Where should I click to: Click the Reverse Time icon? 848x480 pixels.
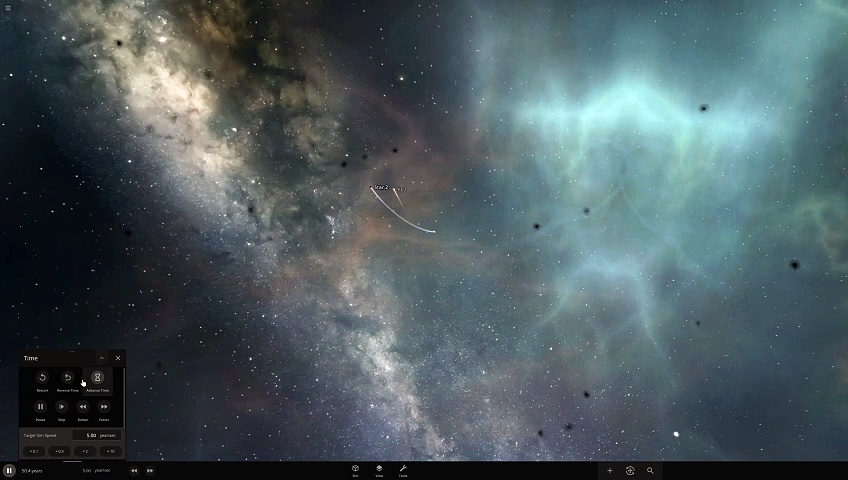tap(67, 378)
